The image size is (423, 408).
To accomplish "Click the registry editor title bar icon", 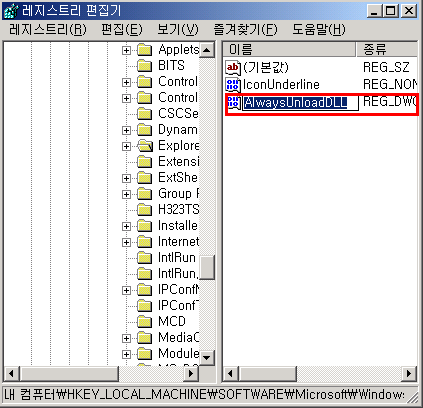I will (x=12, y=11).
